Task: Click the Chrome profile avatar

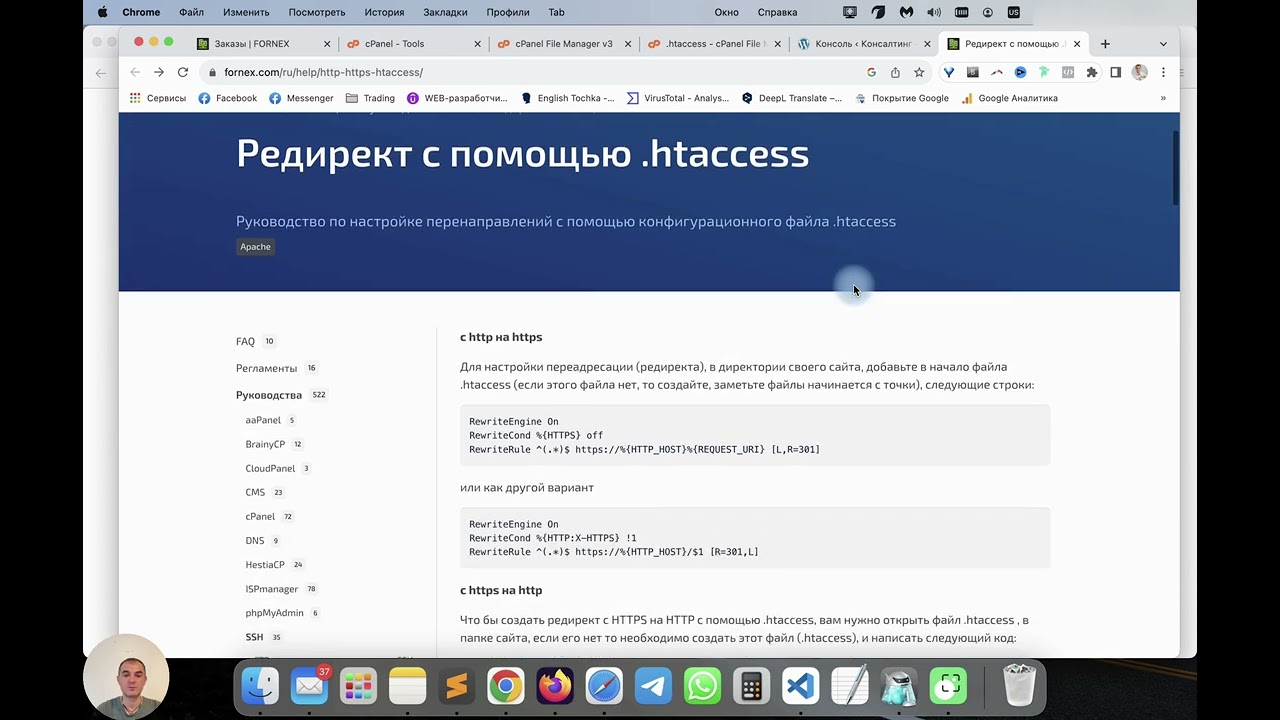Action: click(1140, 72)
